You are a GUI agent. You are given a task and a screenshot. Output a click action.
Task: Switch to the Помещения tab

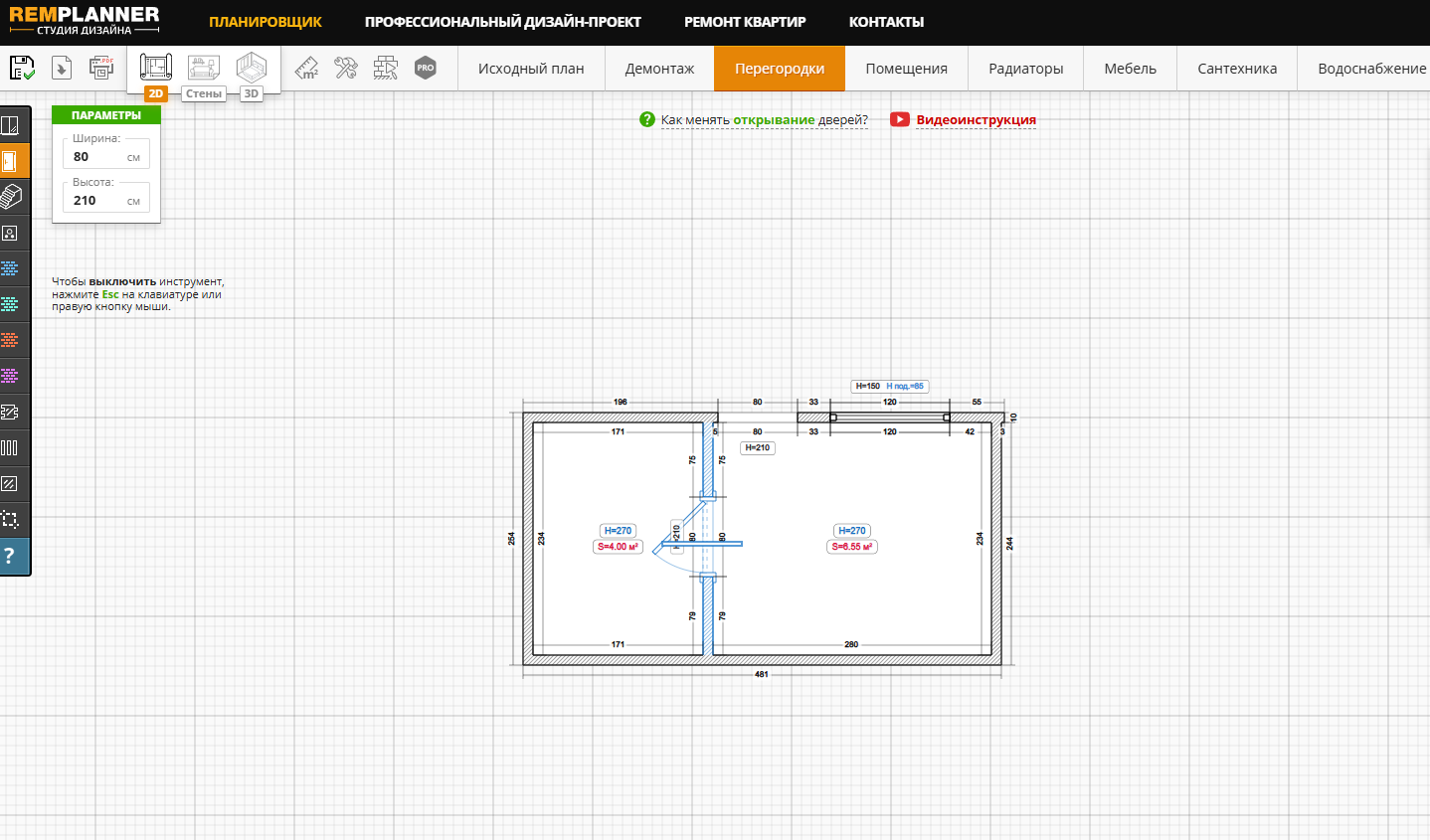[x=906, y=69]
